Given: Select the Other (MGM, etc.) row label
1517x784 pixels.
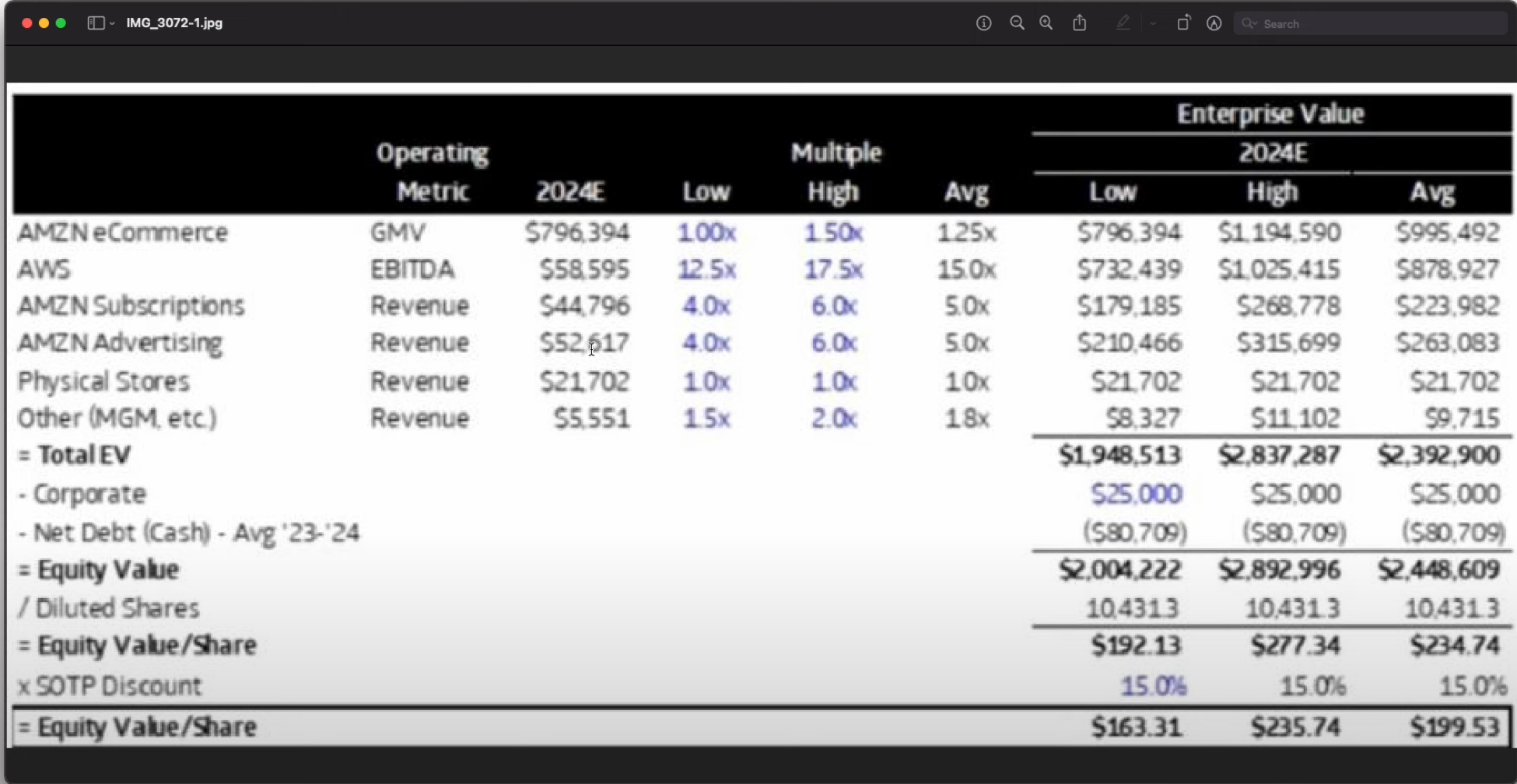Looking at the screenshot, I should [x=117, y=418].
